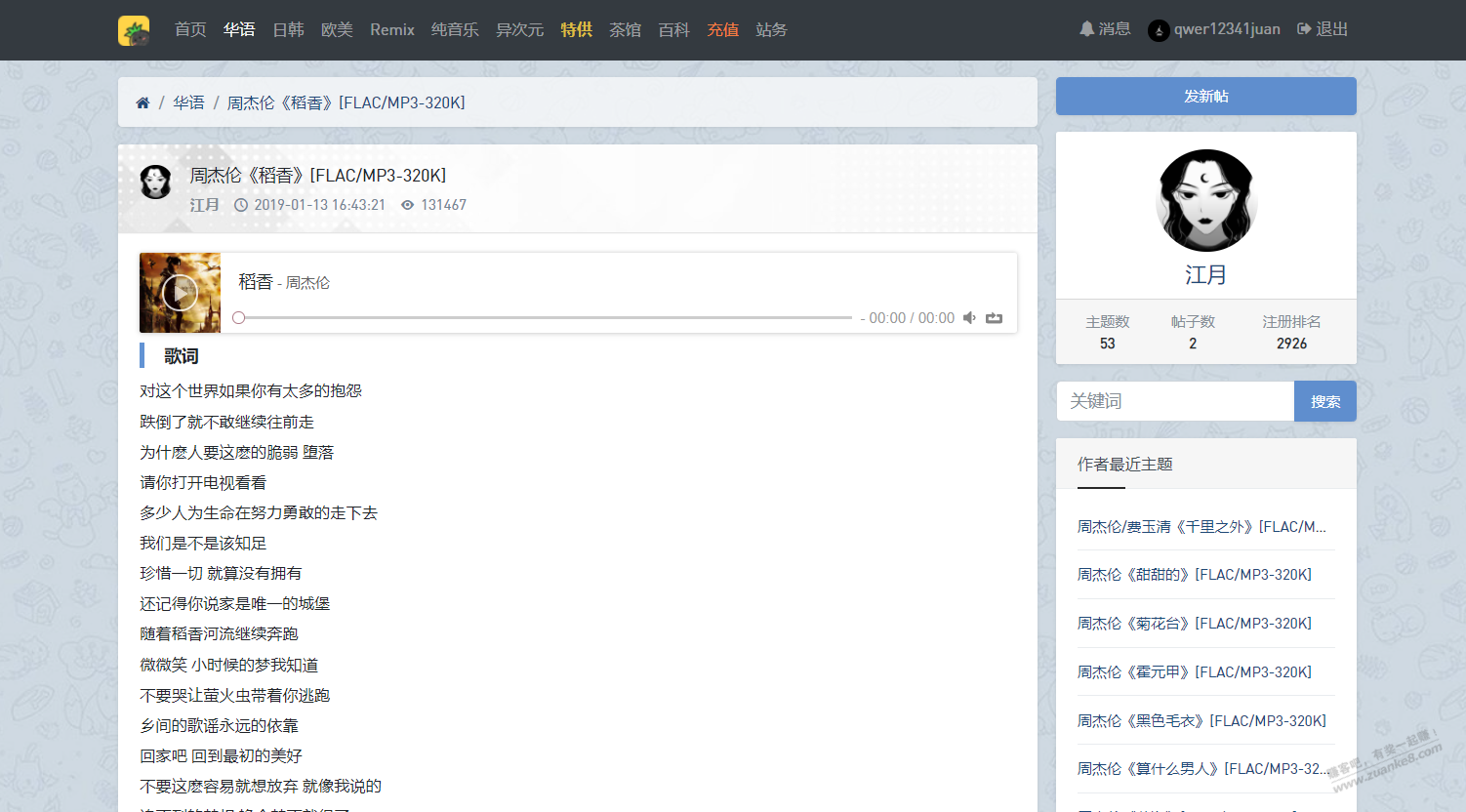
Task: Click the site logo icon
Action: tap(134, 30)
